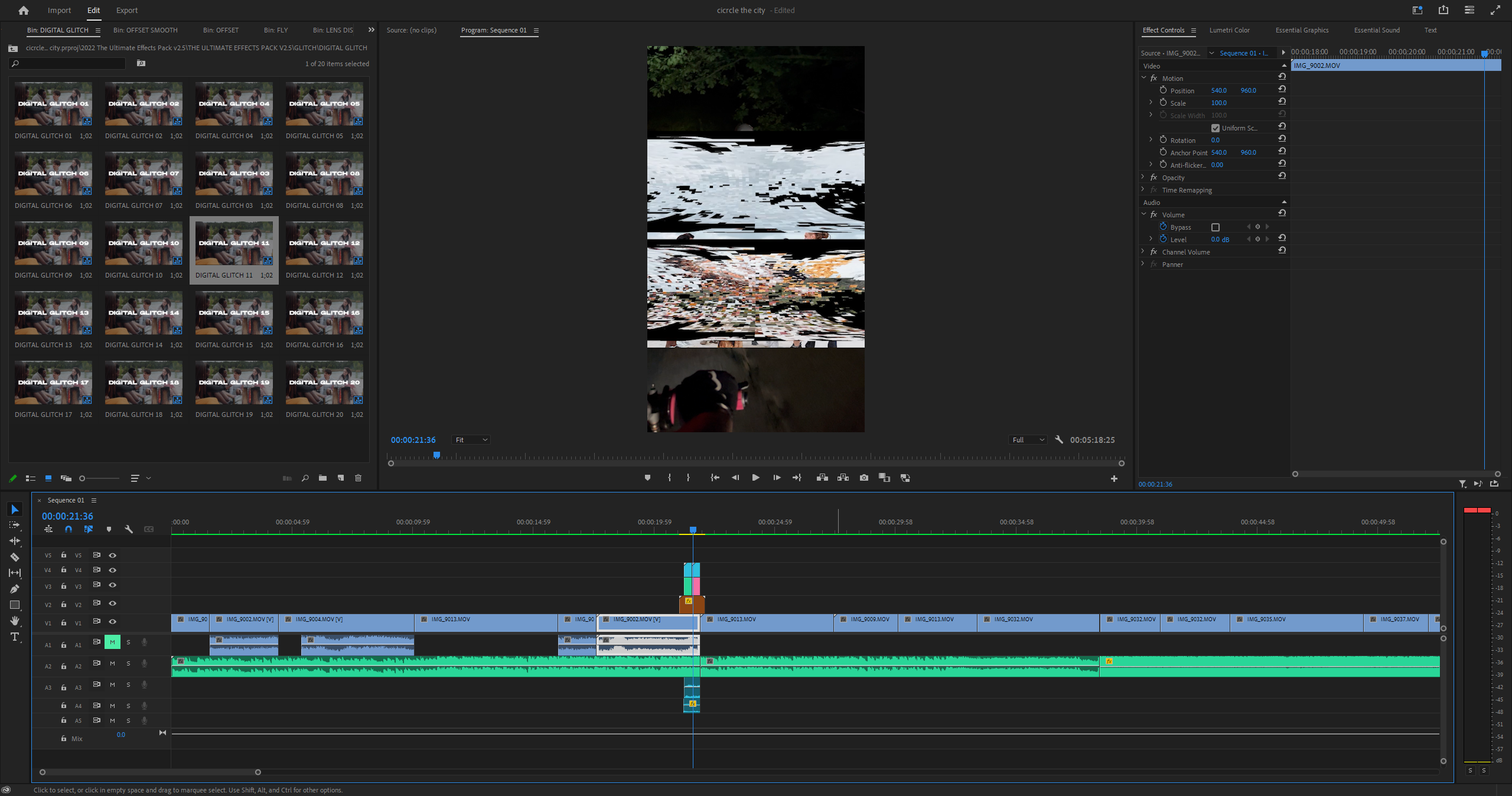
Task: Enable the Bypass checkbox under Volume
Action: coord(1215,227)
